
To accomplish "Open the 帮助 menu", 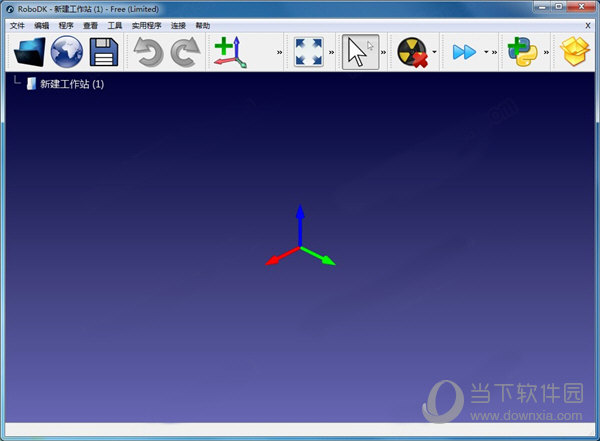I will [x=203, y=26].
